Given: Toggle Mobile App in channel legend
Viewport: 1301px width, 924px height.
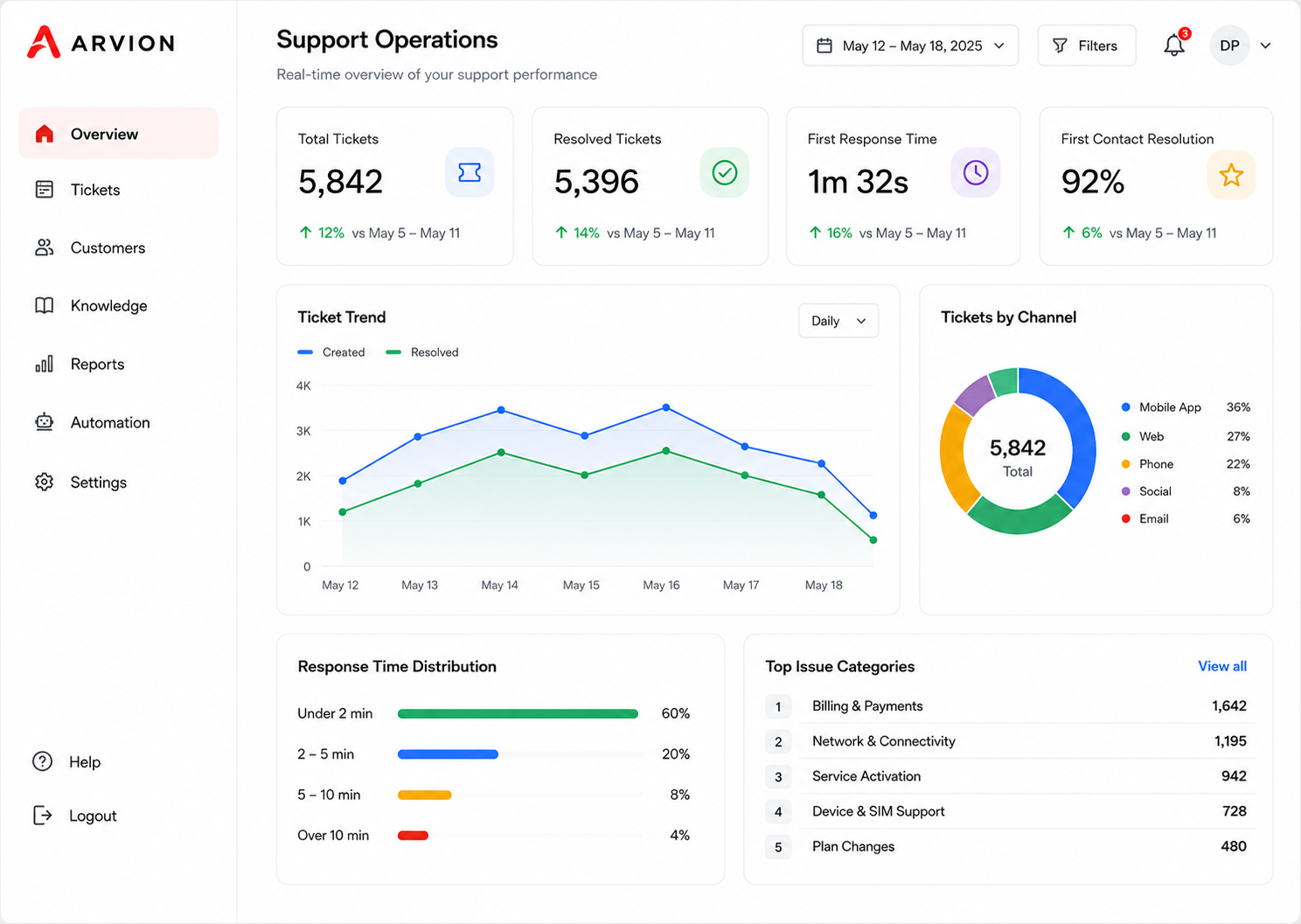Looking at the screenshot, I should point(1186,407).
